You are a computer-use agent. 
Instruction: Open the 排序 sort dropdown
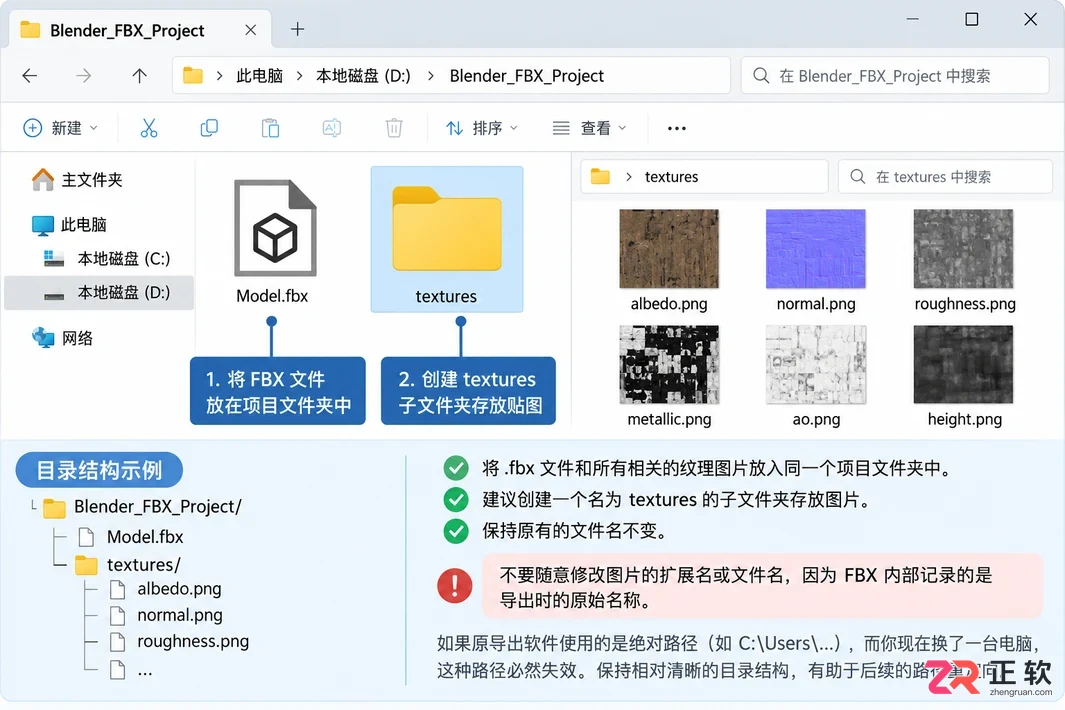482,128
